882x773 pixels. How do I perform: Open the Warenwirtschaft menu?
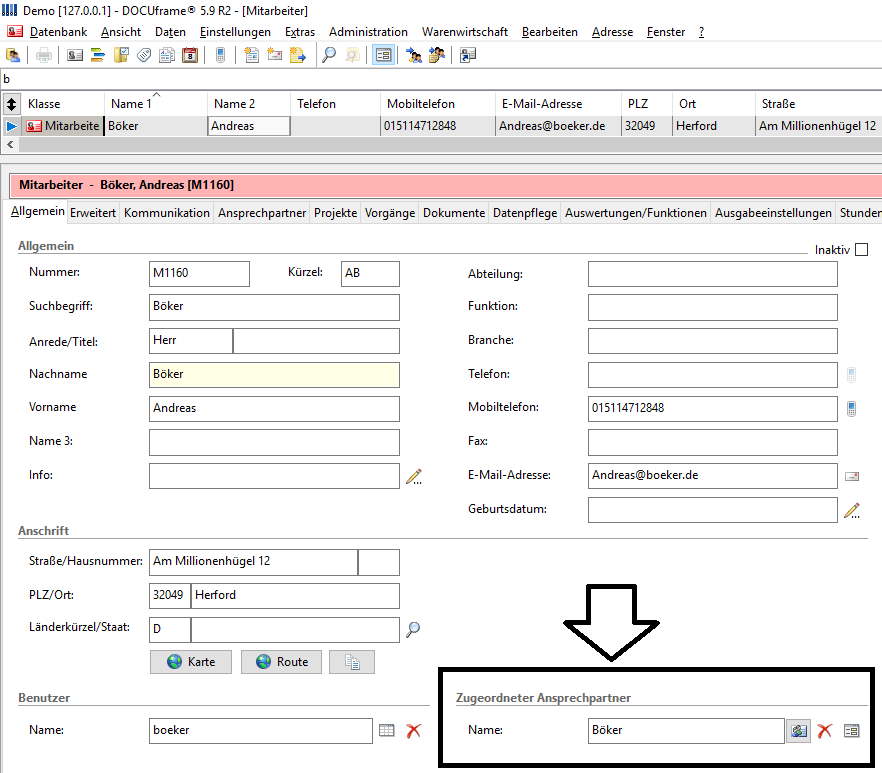point(465,32)
